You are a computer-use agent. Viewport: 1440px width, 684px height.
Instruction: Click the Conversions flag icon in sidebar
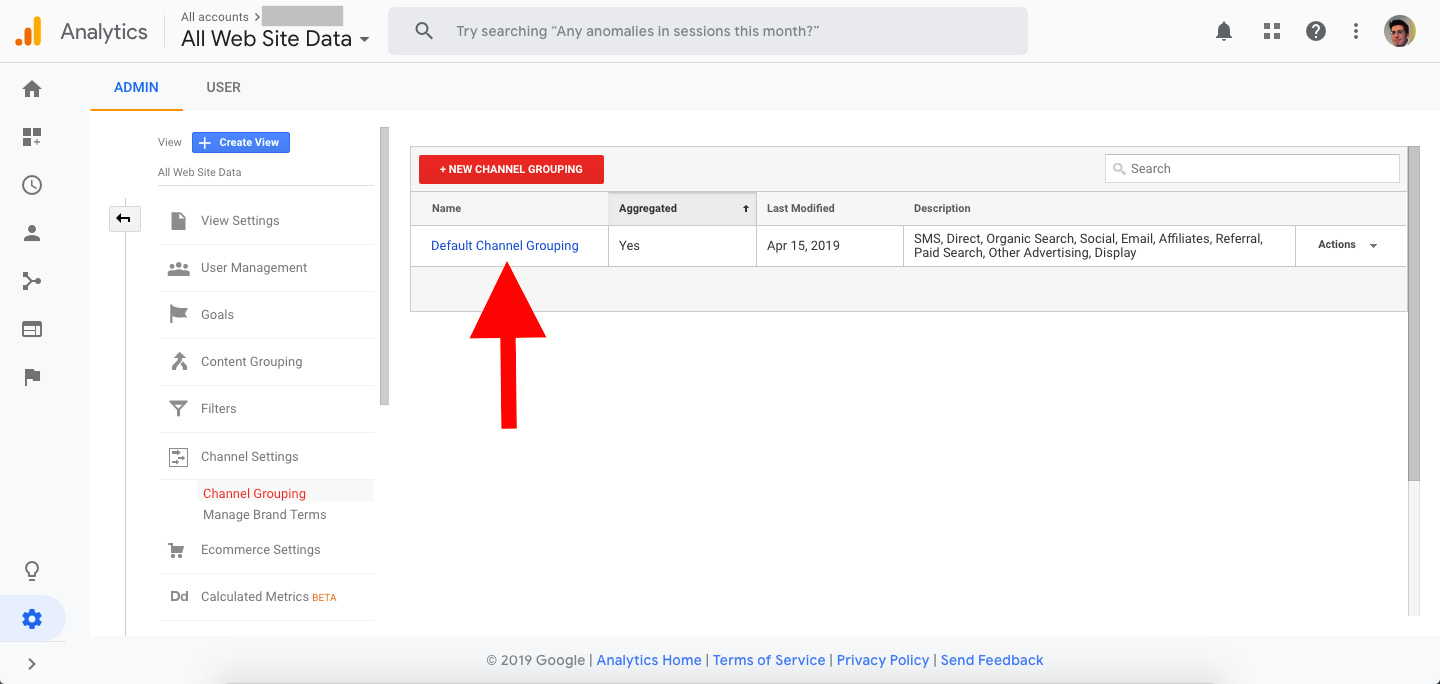point(31,377)
